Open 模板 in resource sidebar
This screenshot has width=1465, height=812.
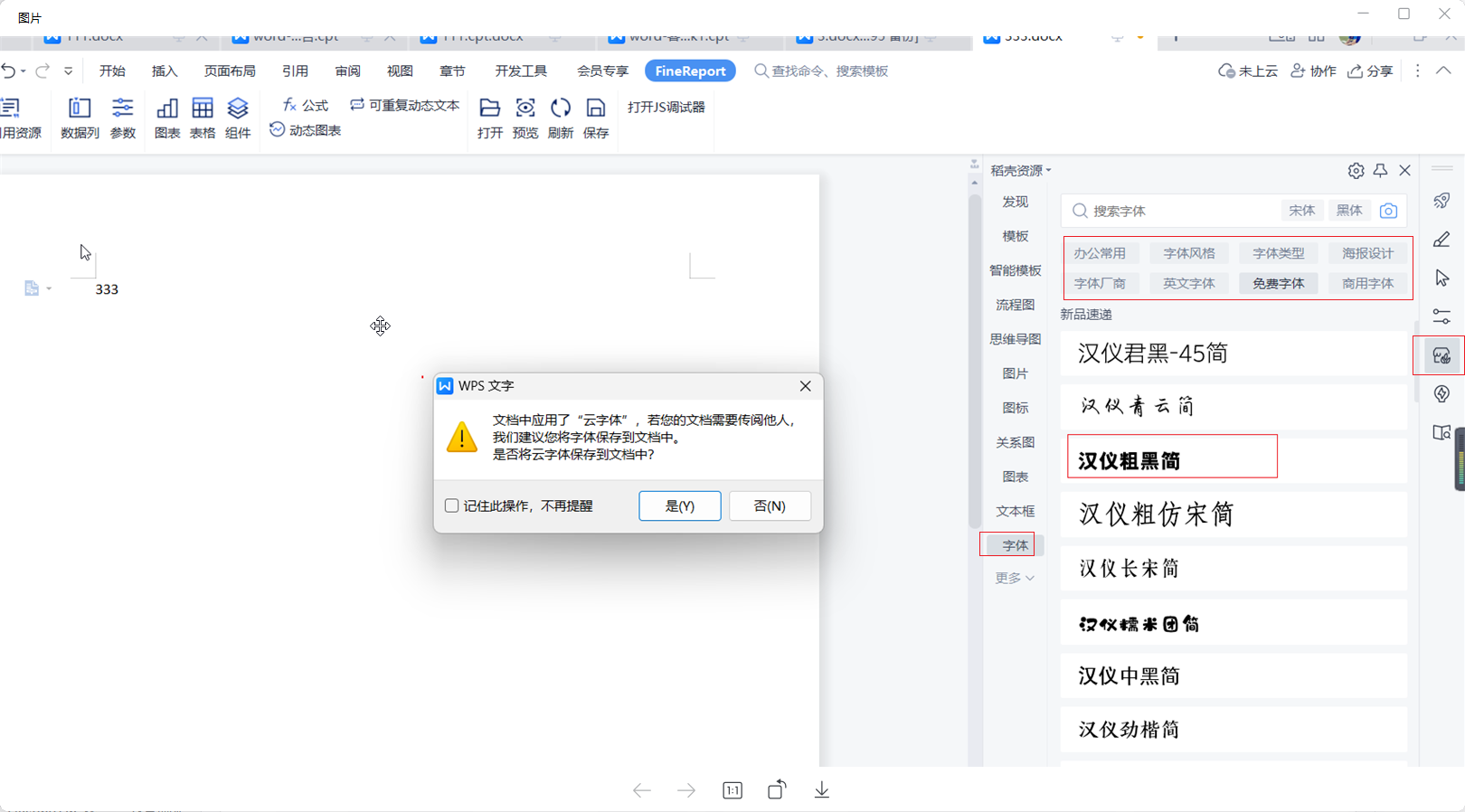[x=1015, y=236]
